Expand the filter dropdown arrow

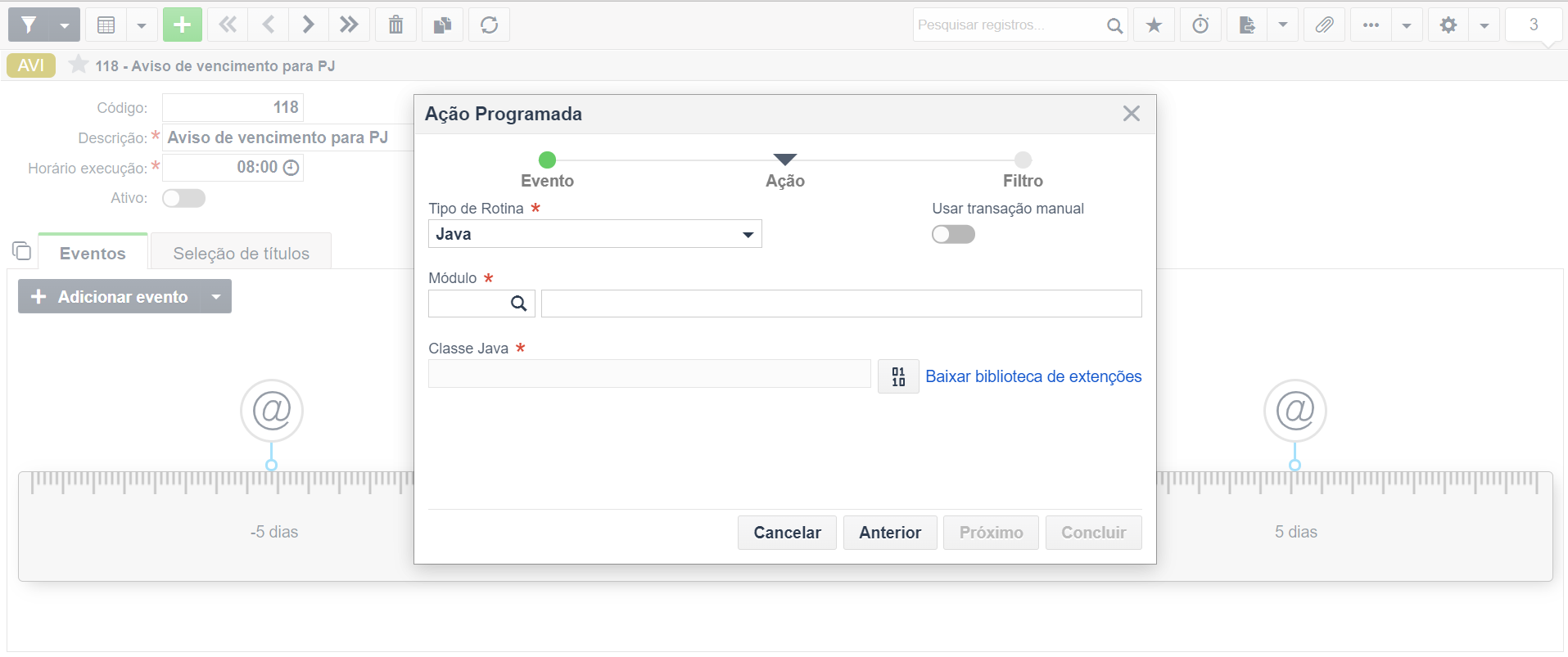coord(65,25)
